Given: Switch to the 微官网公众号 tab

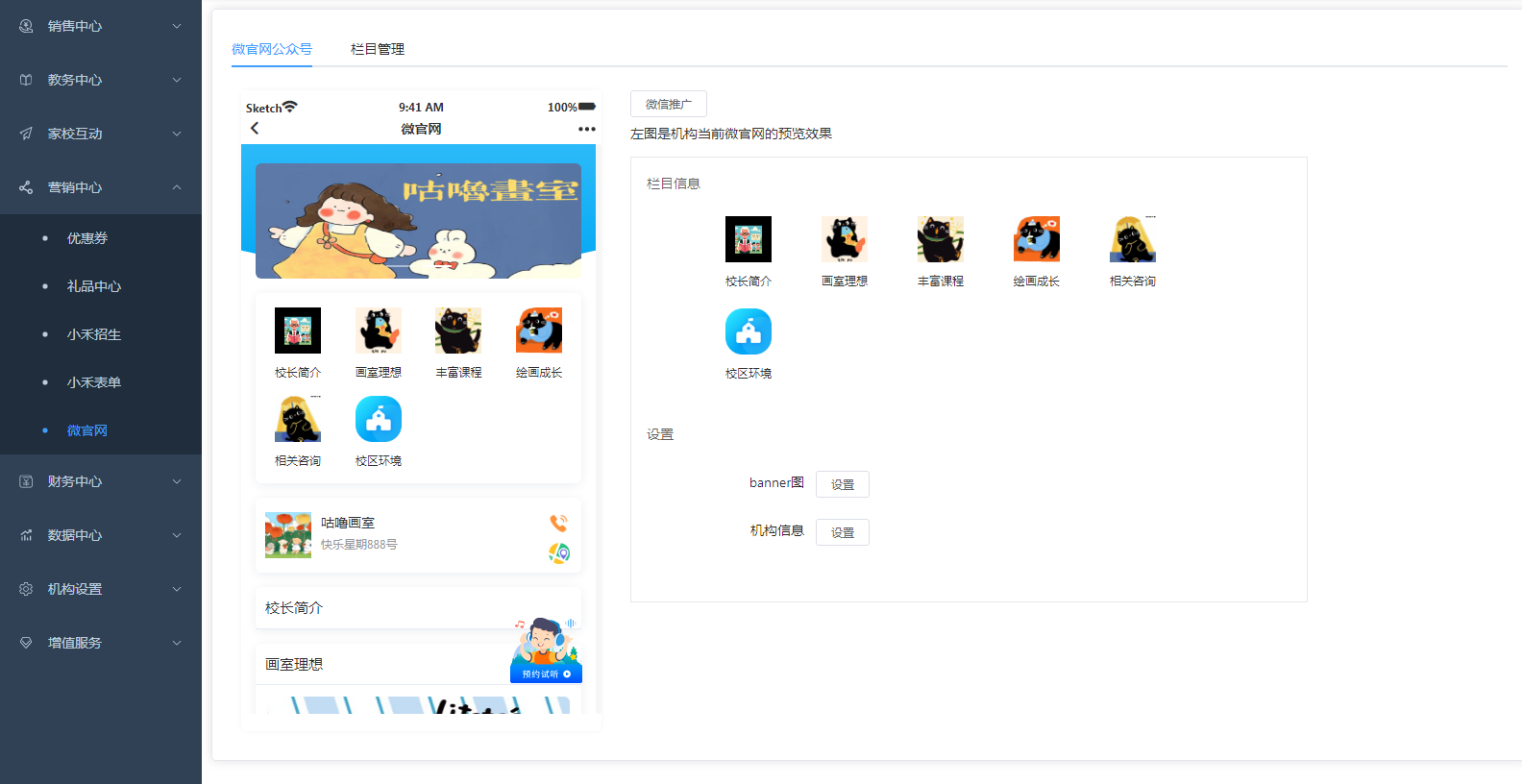Looking at the screenshot, I should click(x=272, y=49).
